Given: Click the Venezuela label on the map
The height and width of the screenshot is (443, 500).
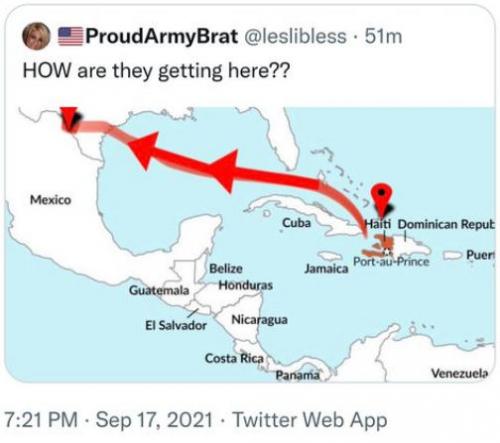Looking at the screenshot, I should [x=459, y=373].
